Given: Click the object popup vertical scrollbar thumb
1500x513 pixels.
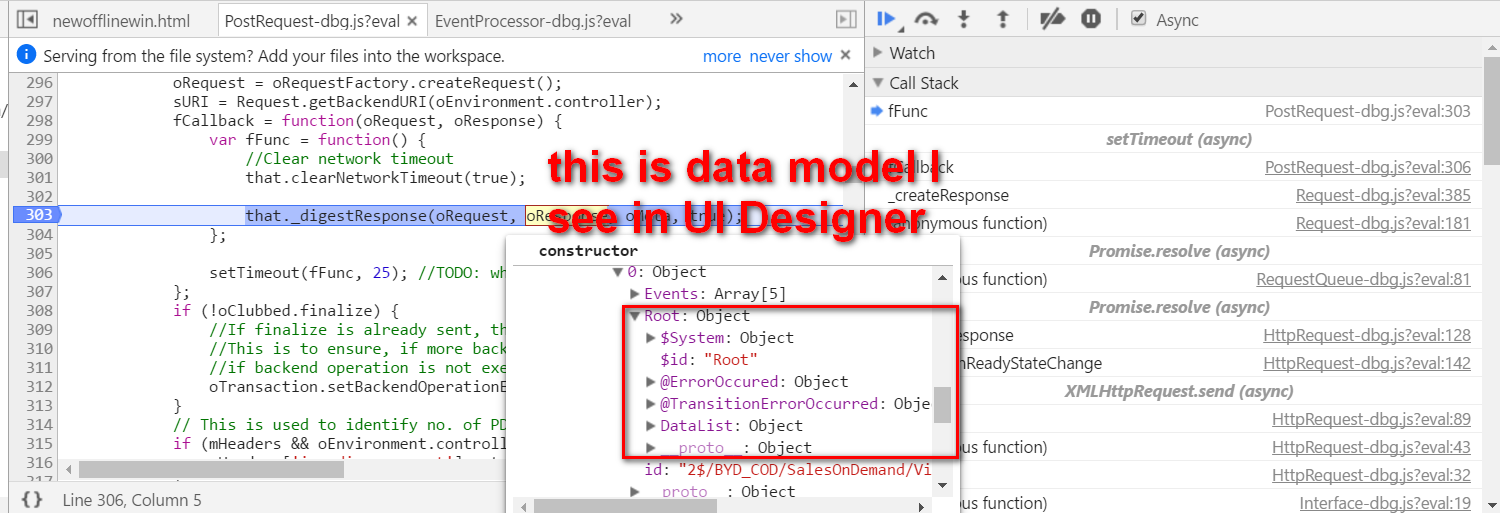Looking at the screenshot, I should pos(942,406).
